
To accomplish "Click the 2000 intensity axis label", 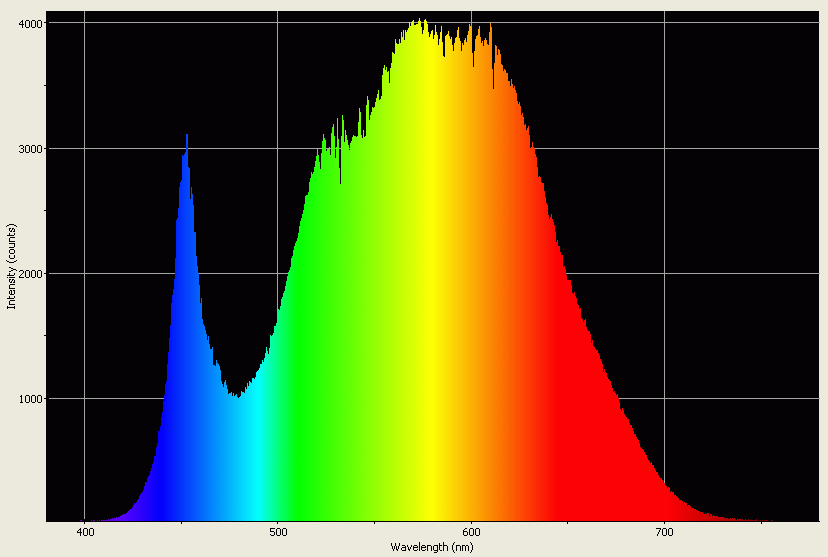I will pos(30,274).
